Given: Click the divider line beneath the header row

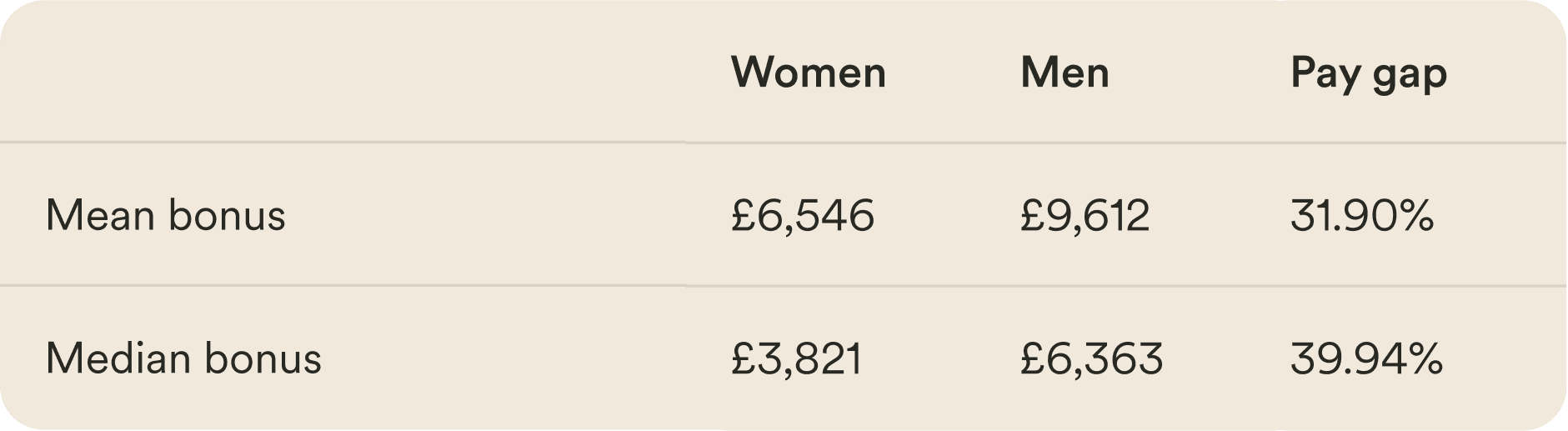Looking at the screenshot, I should 784,143.
